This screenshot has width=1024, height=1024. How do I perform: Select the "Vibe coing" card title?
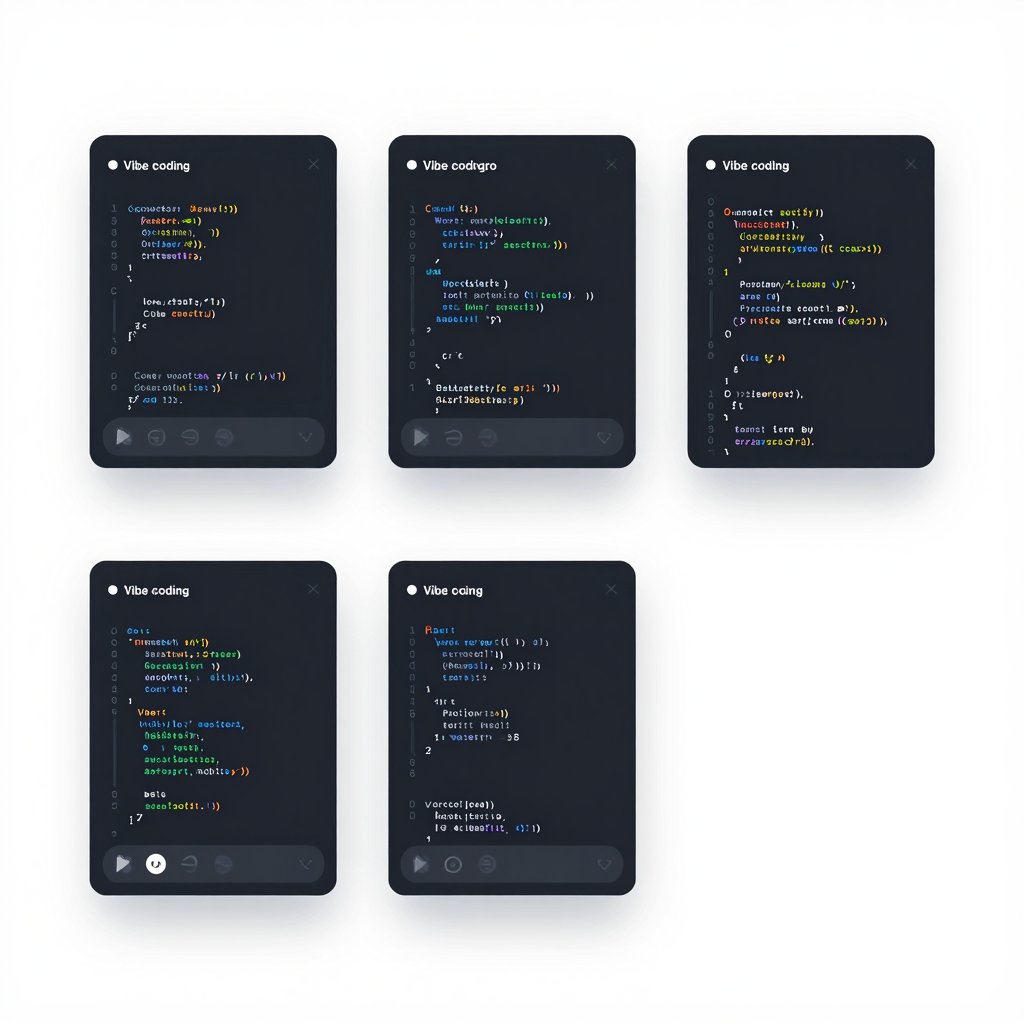point(452,590)
